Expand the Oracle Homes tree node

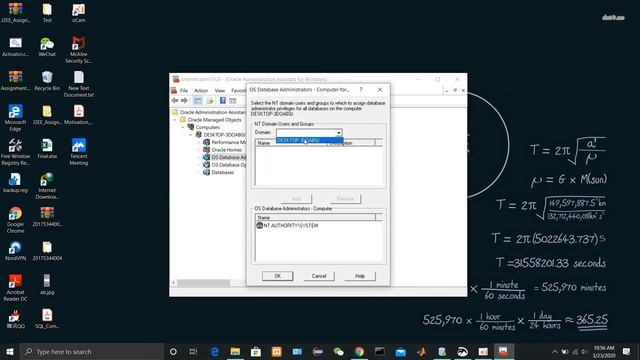[199, 150]
